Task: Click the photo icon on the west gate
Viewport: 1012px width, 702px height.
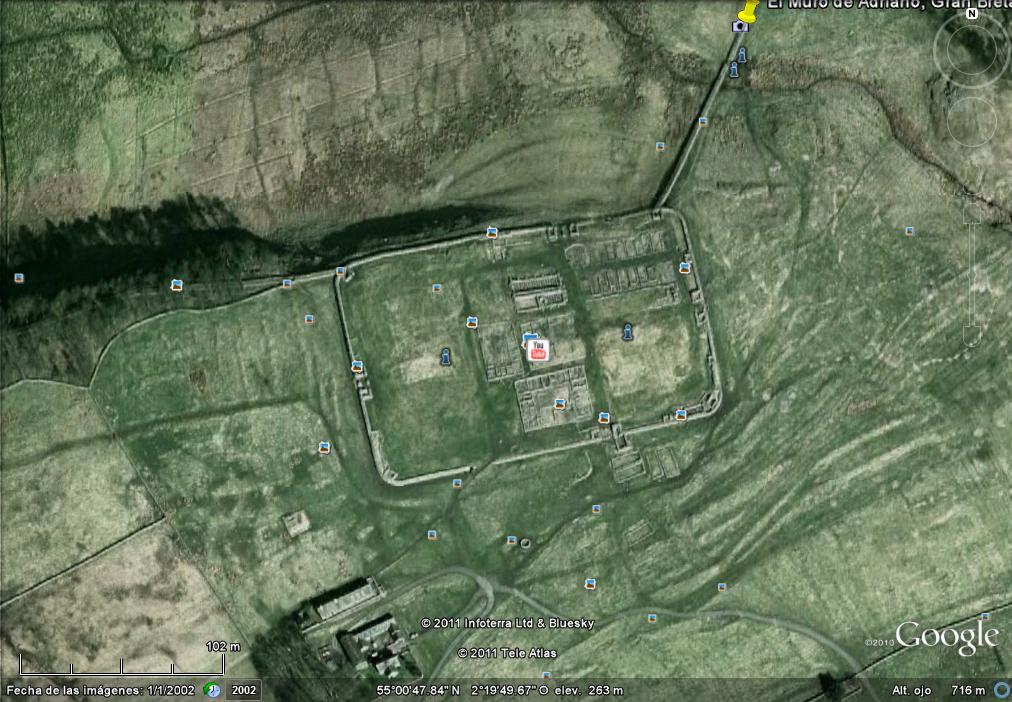Action: 357,366
